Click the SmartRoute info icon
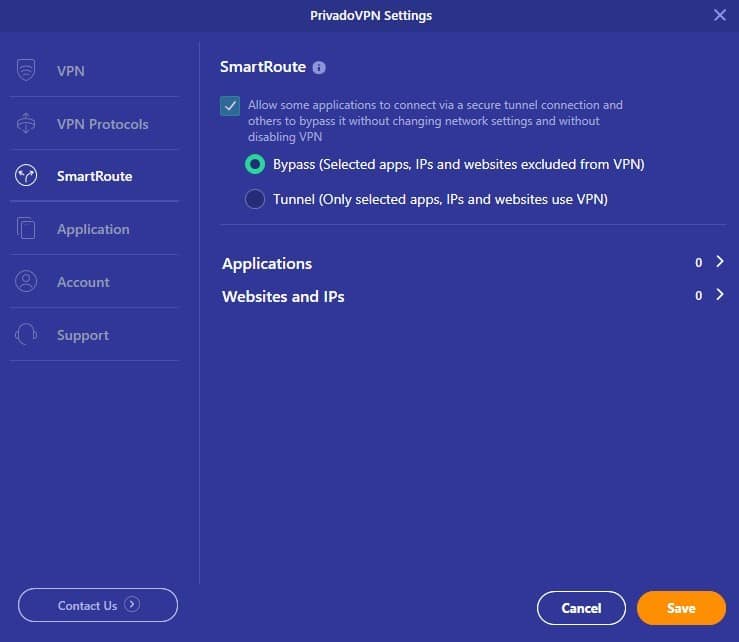739x642 pixels. 319,68
